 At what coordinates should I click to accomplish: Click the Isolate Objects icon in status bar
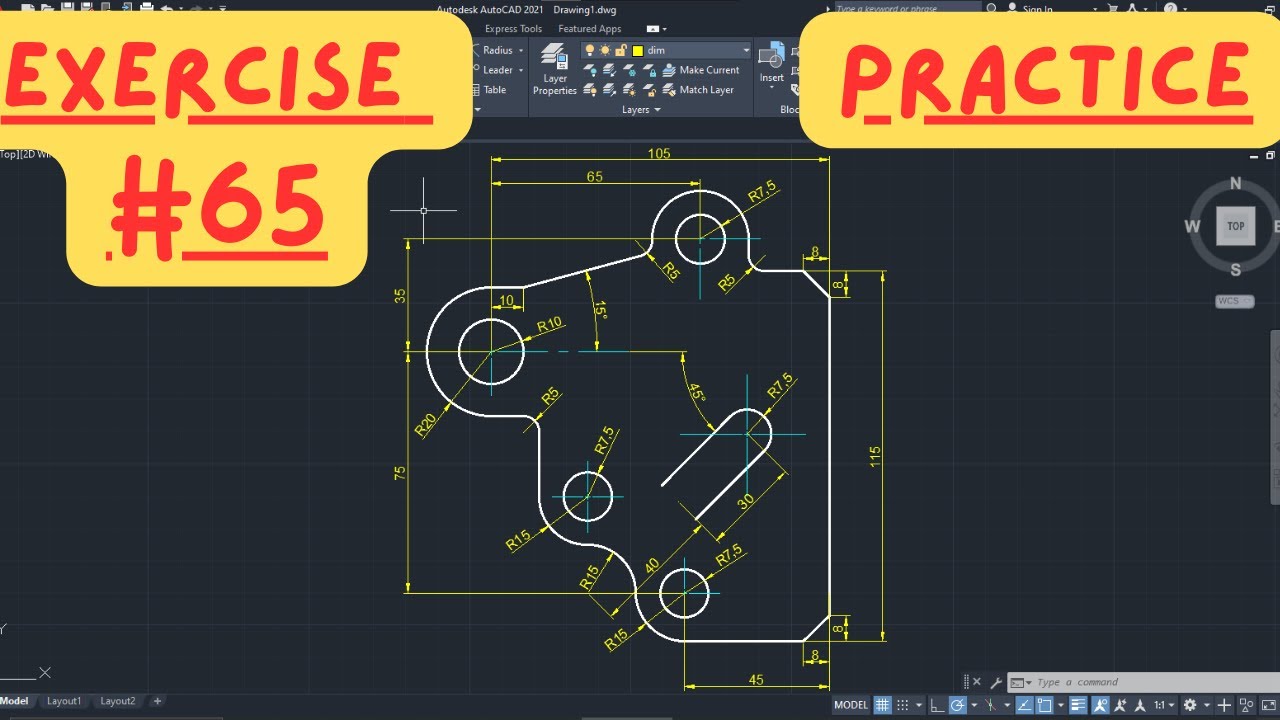[1247, 705]
